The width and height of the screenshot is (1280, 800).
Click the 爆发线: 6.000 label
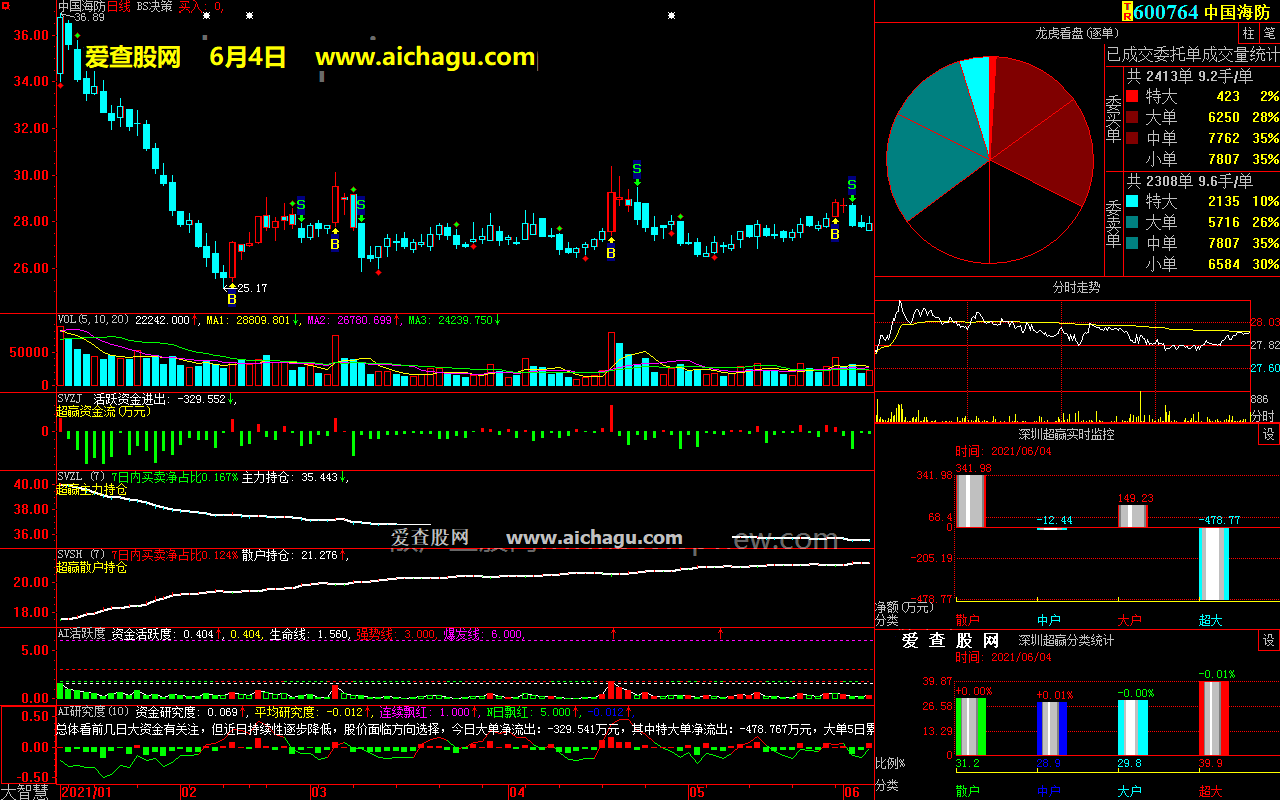pyautogui.click(x=484, y=633)
